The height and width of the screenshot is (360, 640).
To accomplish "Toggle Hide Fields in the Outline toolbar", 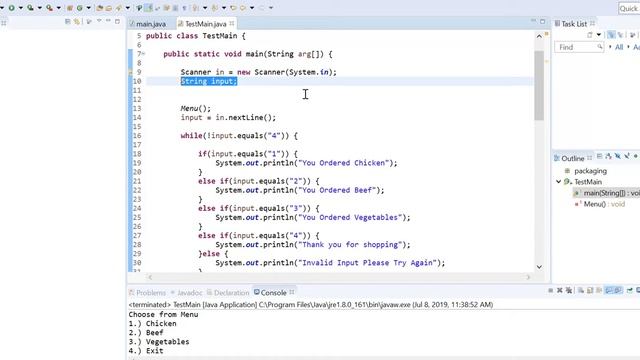I will (x=618, y=156).
